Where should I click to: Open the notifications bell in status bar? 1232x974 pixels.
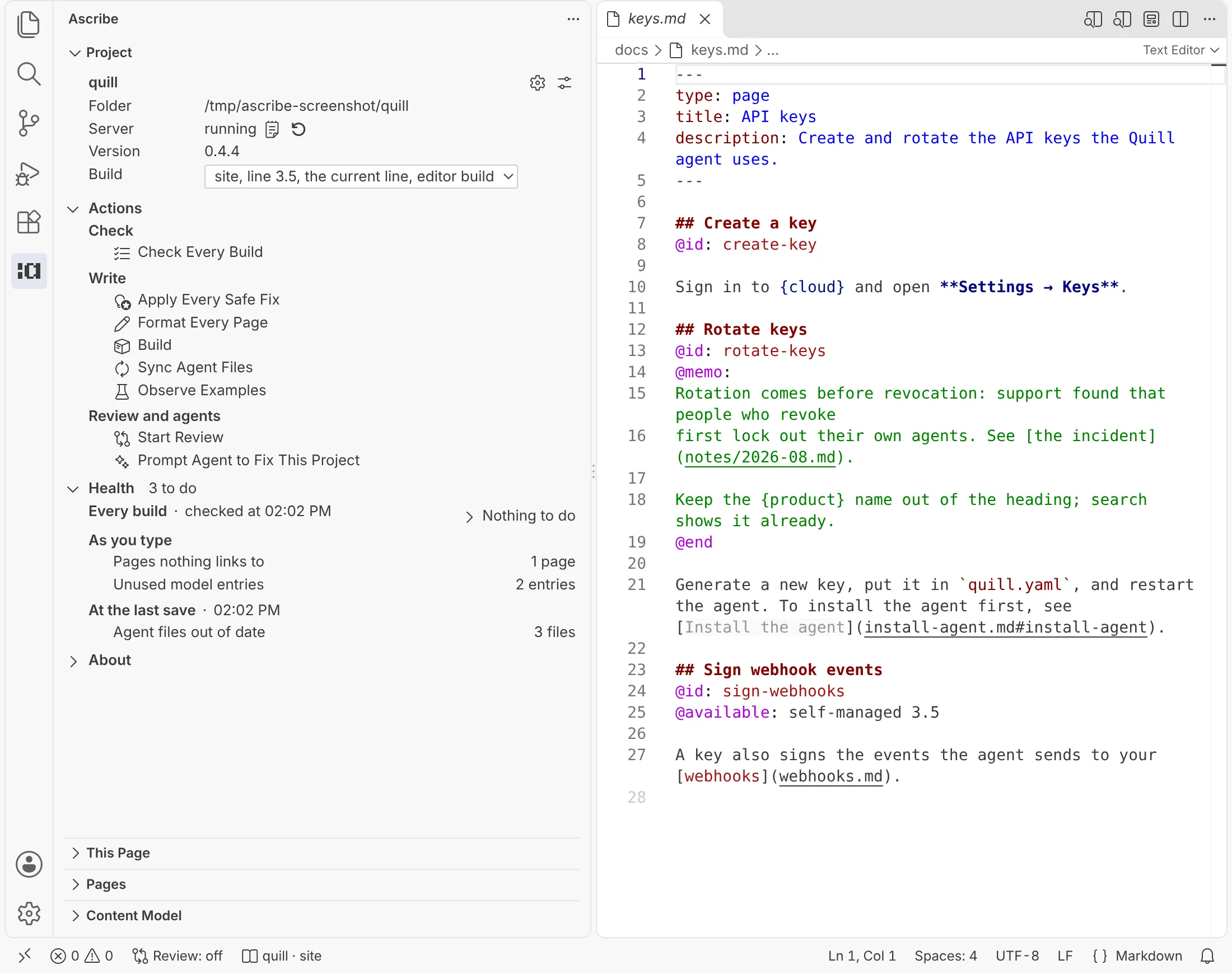coord(1207,956)
